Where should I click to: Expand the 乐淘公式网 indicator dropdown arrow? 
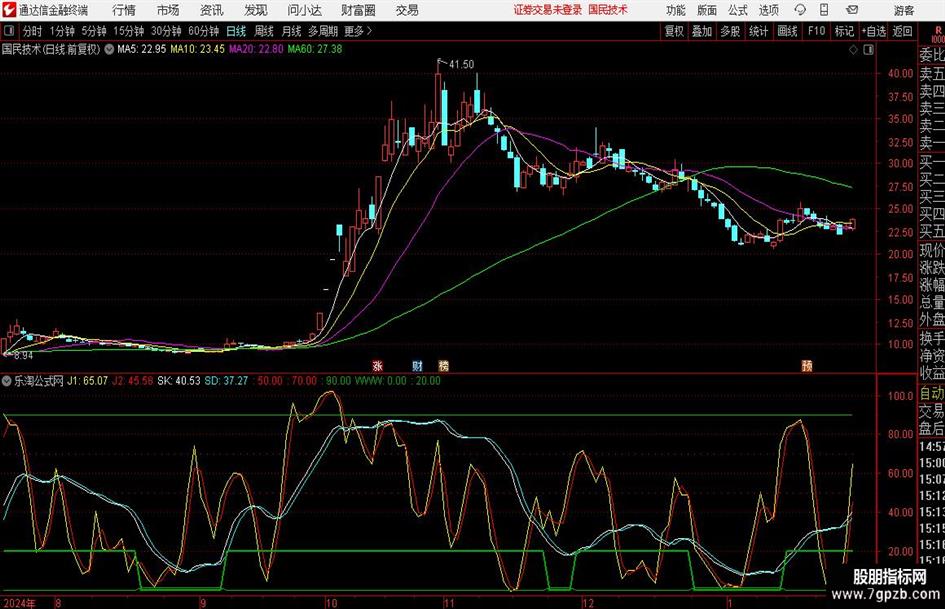click(7, 381)
